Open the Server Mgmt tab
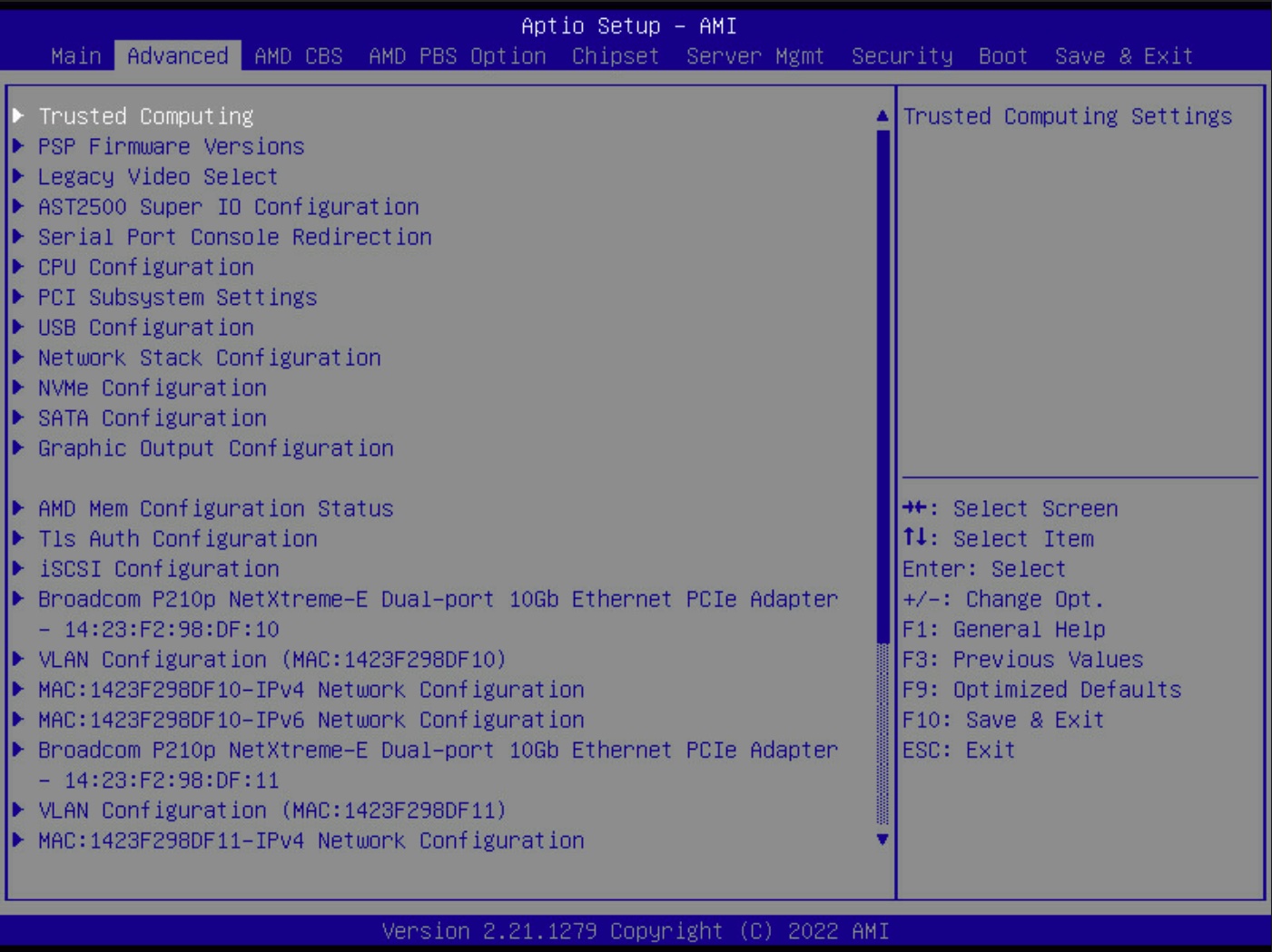The height and width of the screenshot is (952, 1272). [x=755, y=56]
